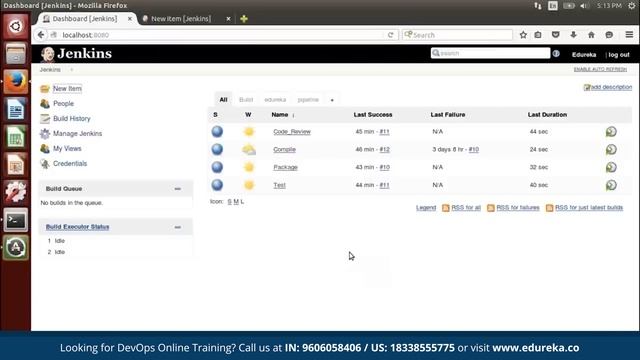
Task: Open Ubuntu dash search button
Action: coord(16,27)
